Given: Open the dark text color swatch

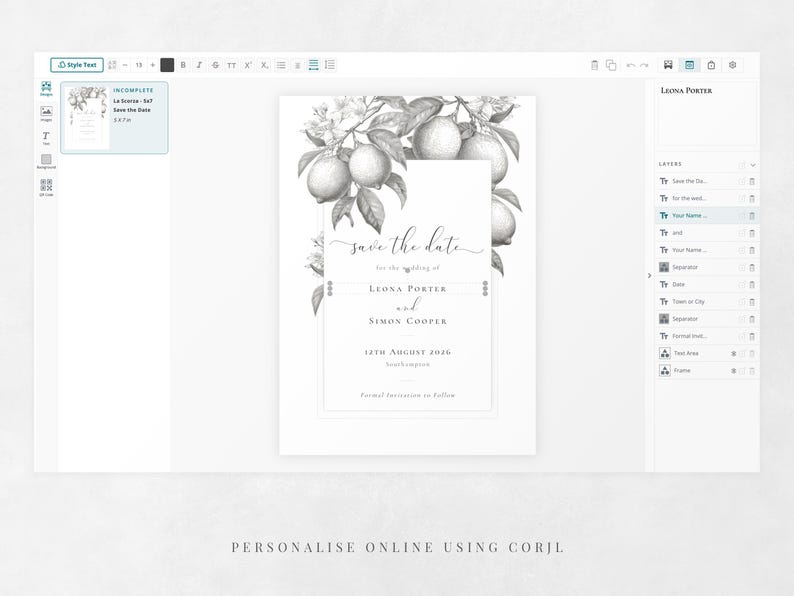Looking at the screenshot, I should pyautogui.click(x=167, y=65).
